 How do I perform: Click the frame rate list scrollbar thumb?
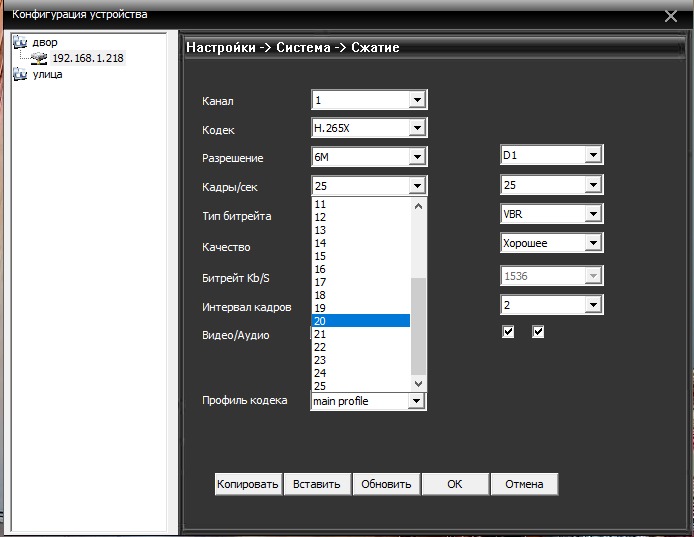418,325
